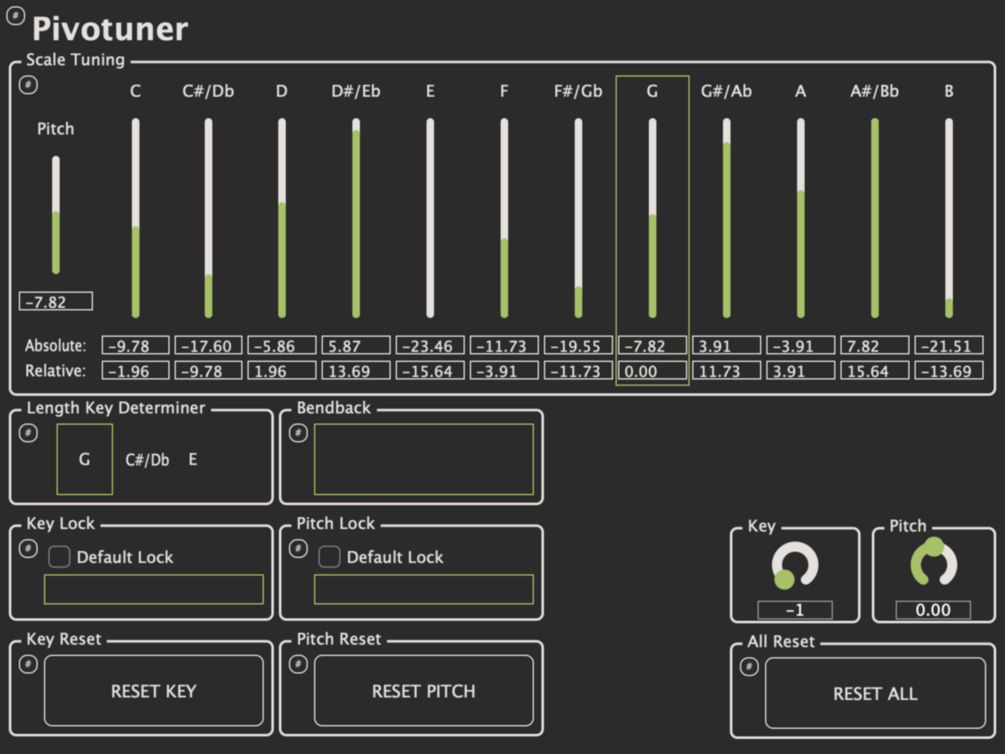Image resolution: width=1005 pixels, height=754 pixels.
Task: Select the G key in Length Key Determiner
Action: (x=85, y=459)
